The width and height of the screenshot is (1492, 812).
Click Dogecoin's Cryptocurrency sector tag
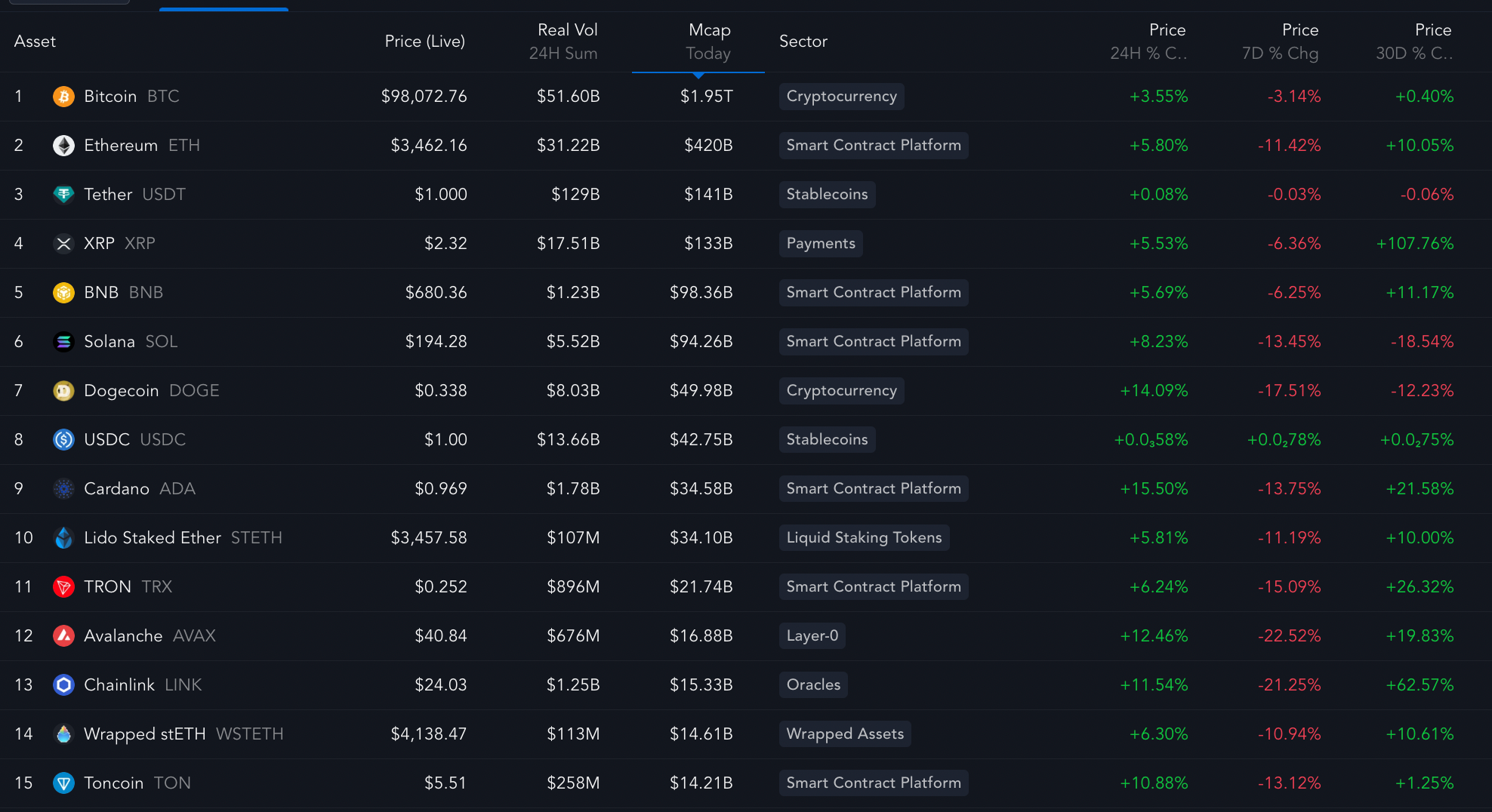coord(841,391)
